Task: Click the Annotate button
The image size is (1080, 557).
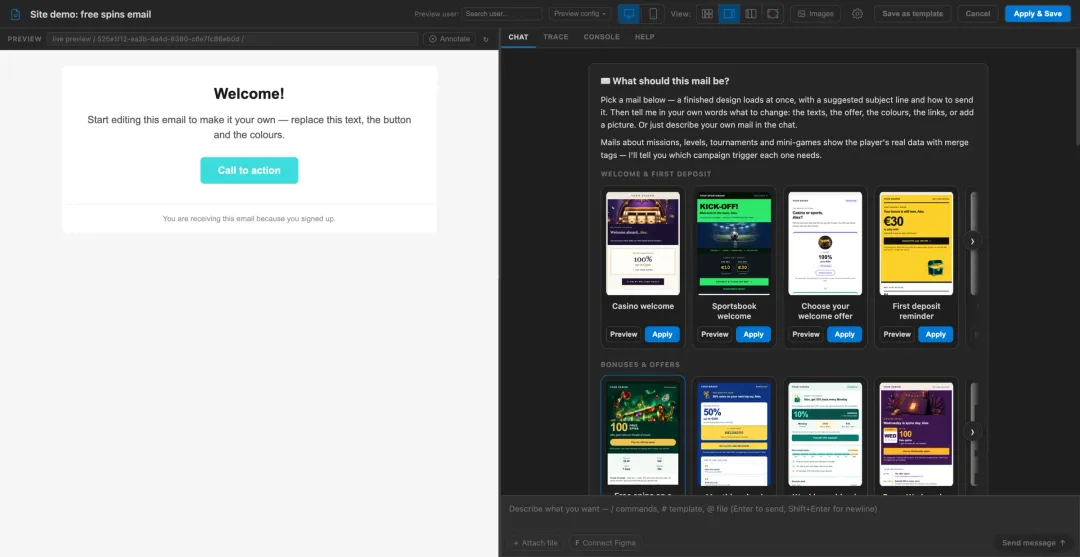Action: [449, 39]
